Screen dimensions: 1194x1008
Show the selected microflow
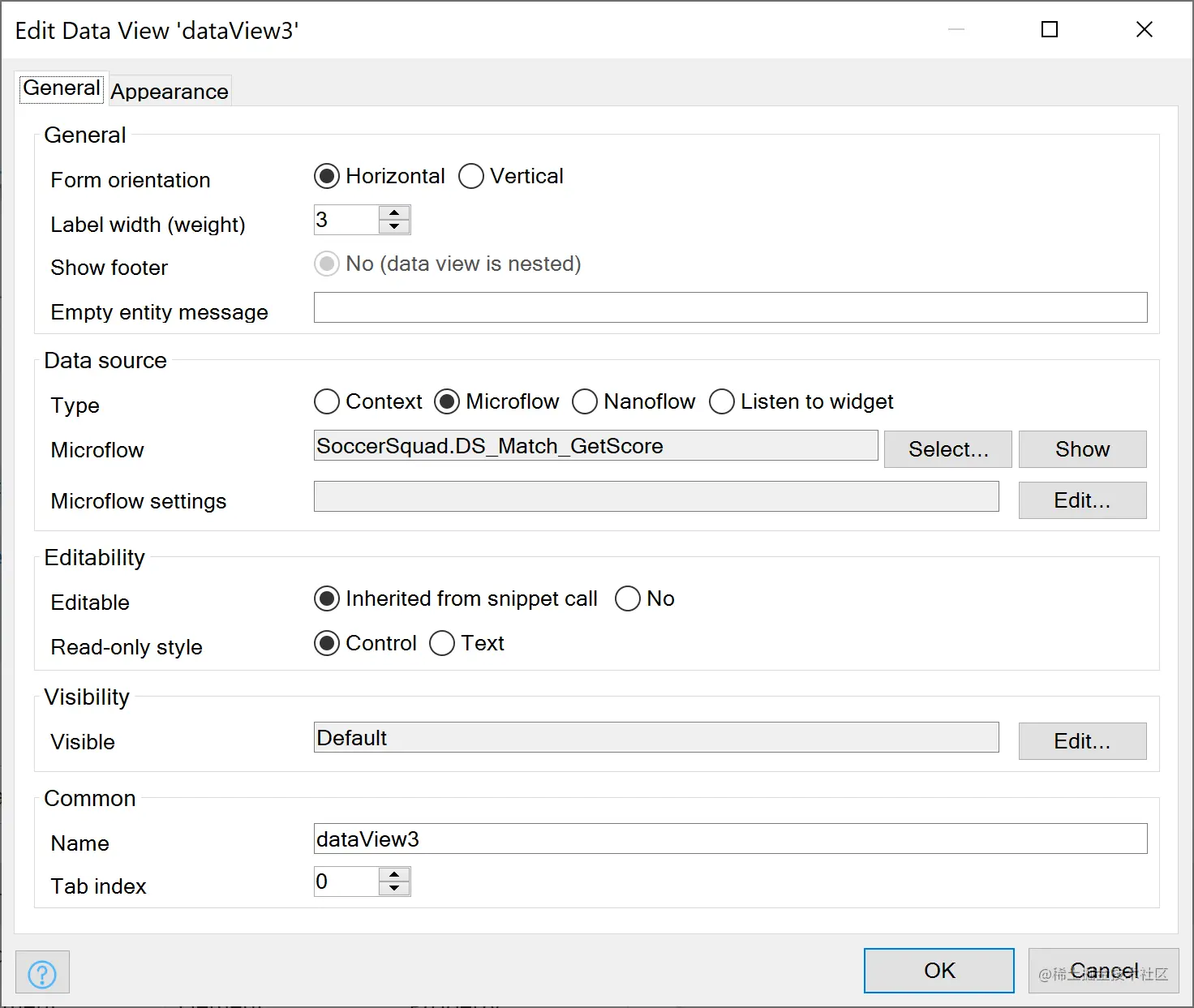click(x=1082, y=449)
